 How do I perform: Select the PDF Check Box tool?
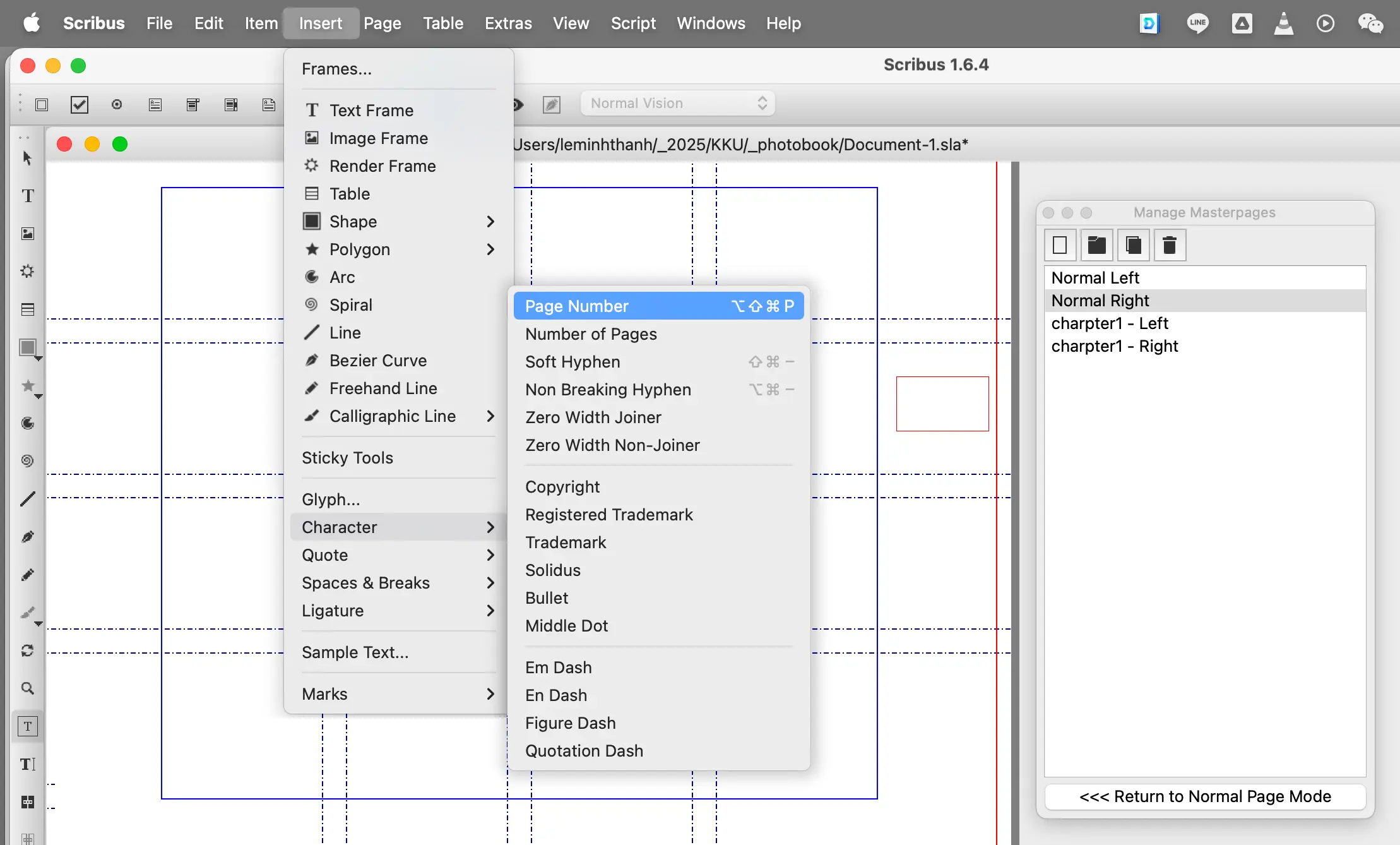coord(80,104)
